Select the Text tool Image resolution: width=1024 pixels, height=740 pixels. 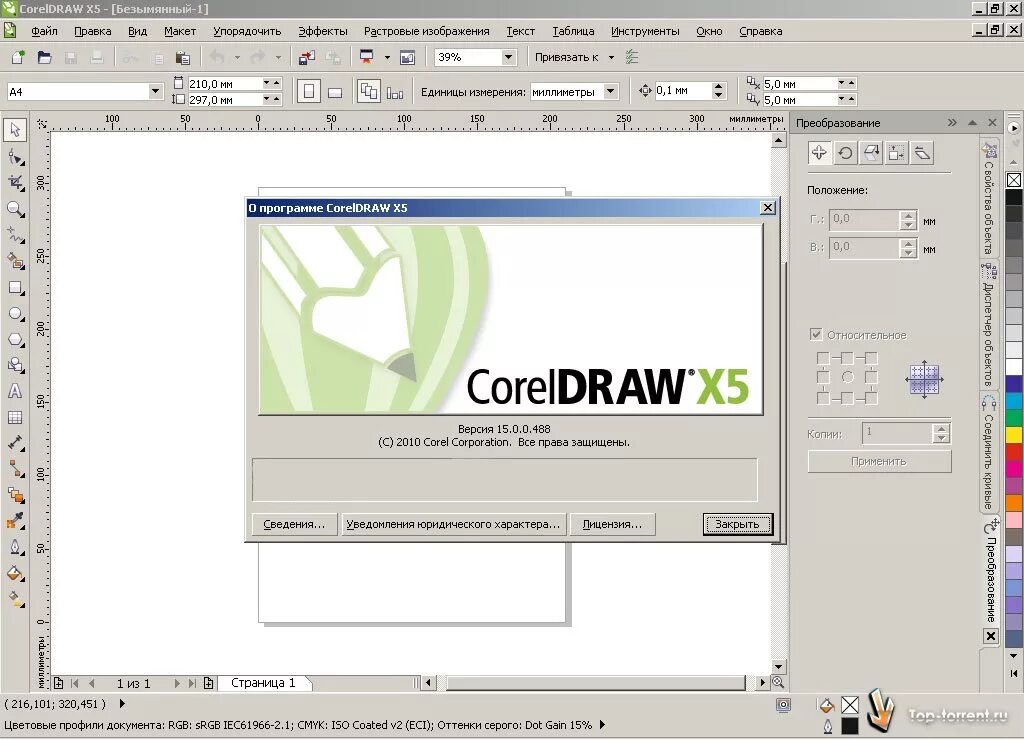[15, 391]
